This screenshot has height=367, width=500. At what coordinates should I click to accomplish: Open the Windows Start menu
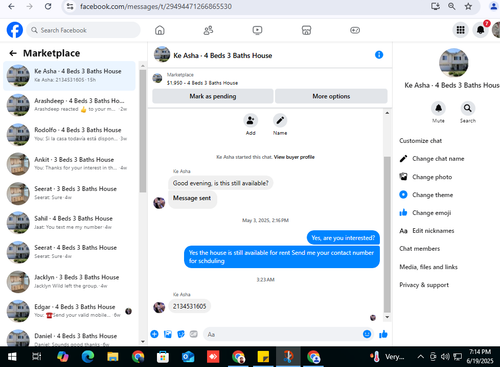tap(12, 357)
